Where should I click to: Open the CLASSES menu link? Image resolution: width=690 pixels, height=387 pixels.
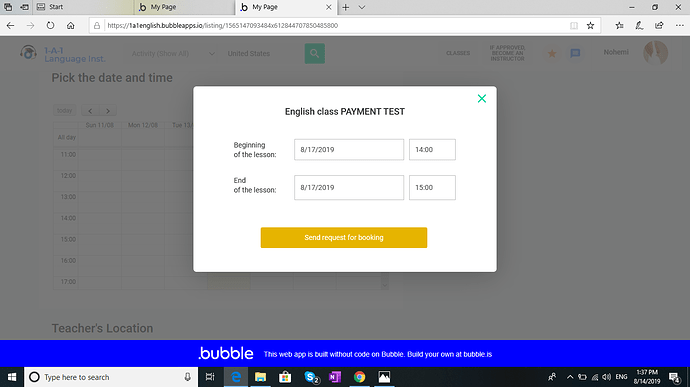click(x=458, y=53)
